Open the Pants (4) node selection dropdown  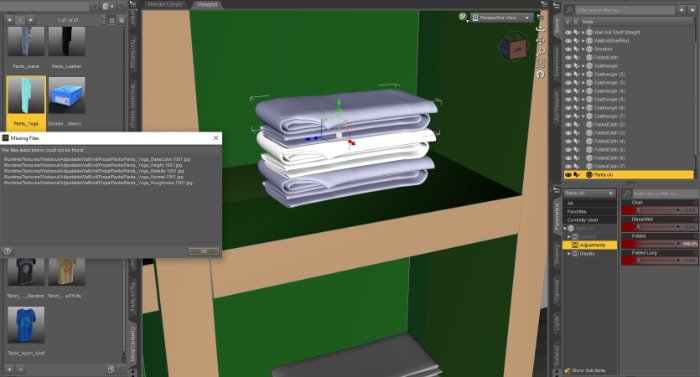(x=589, y=193)
